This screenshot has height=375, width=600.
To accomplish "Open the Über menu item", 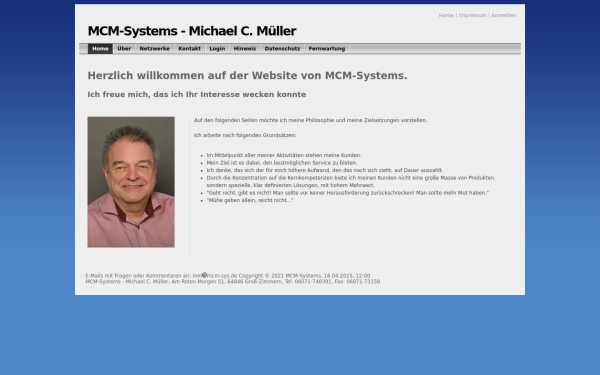I will point(124,49).
